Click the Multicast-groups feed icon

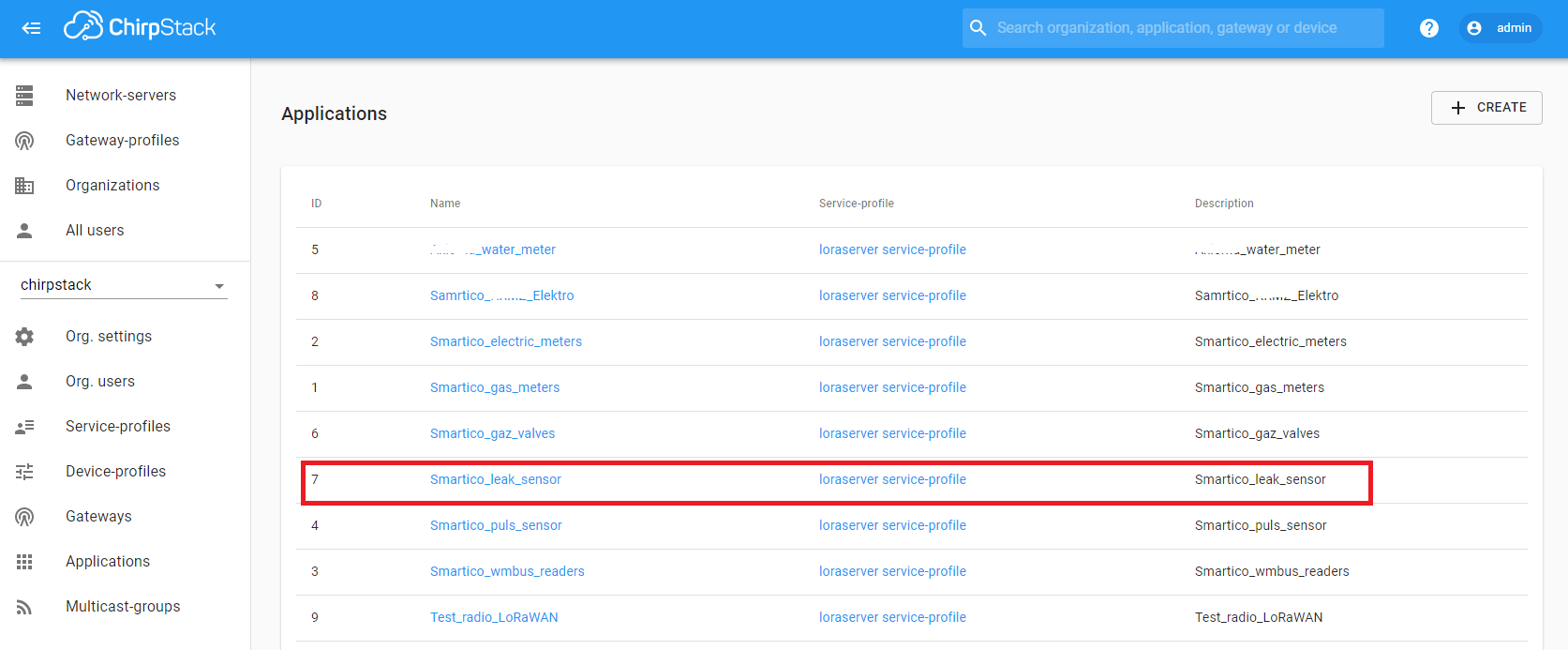24,607
